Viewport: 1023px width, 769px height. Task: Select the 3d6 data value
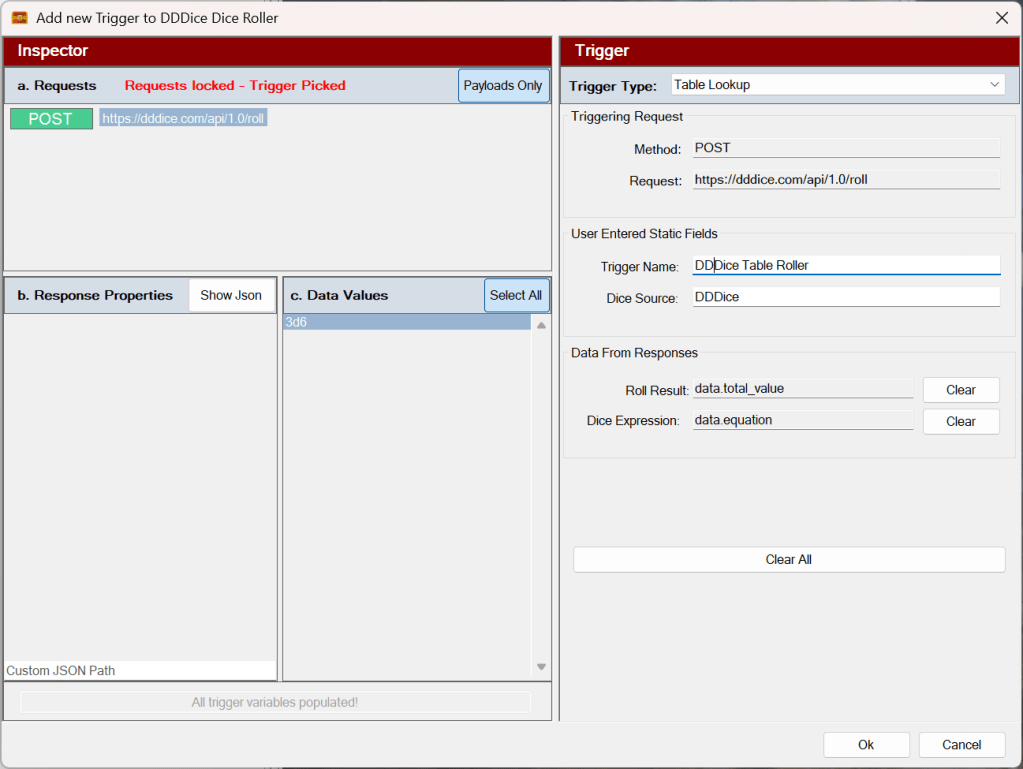[x=407, y=323]
